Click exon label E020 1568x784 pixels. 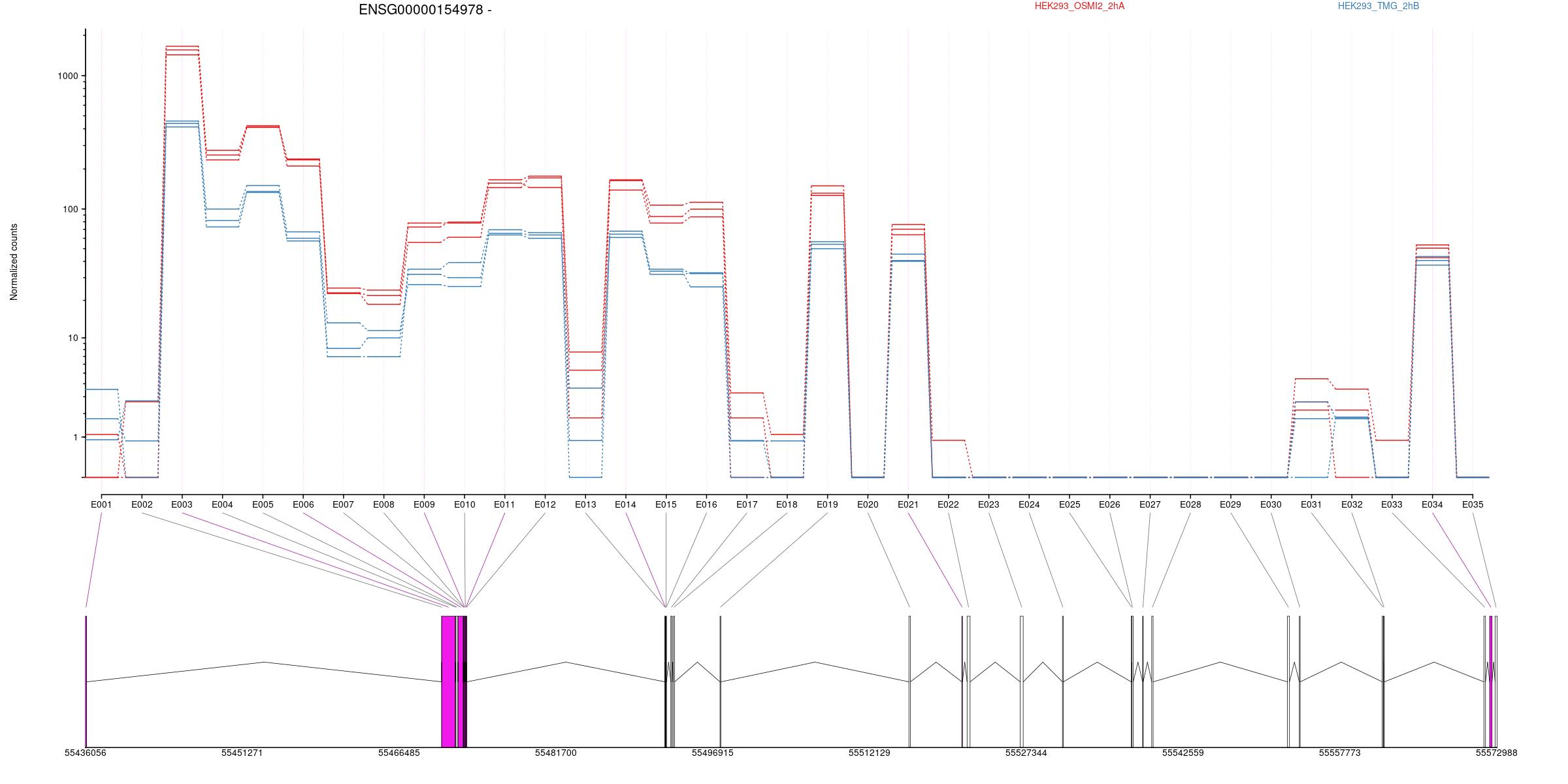(x=868, y=504)
